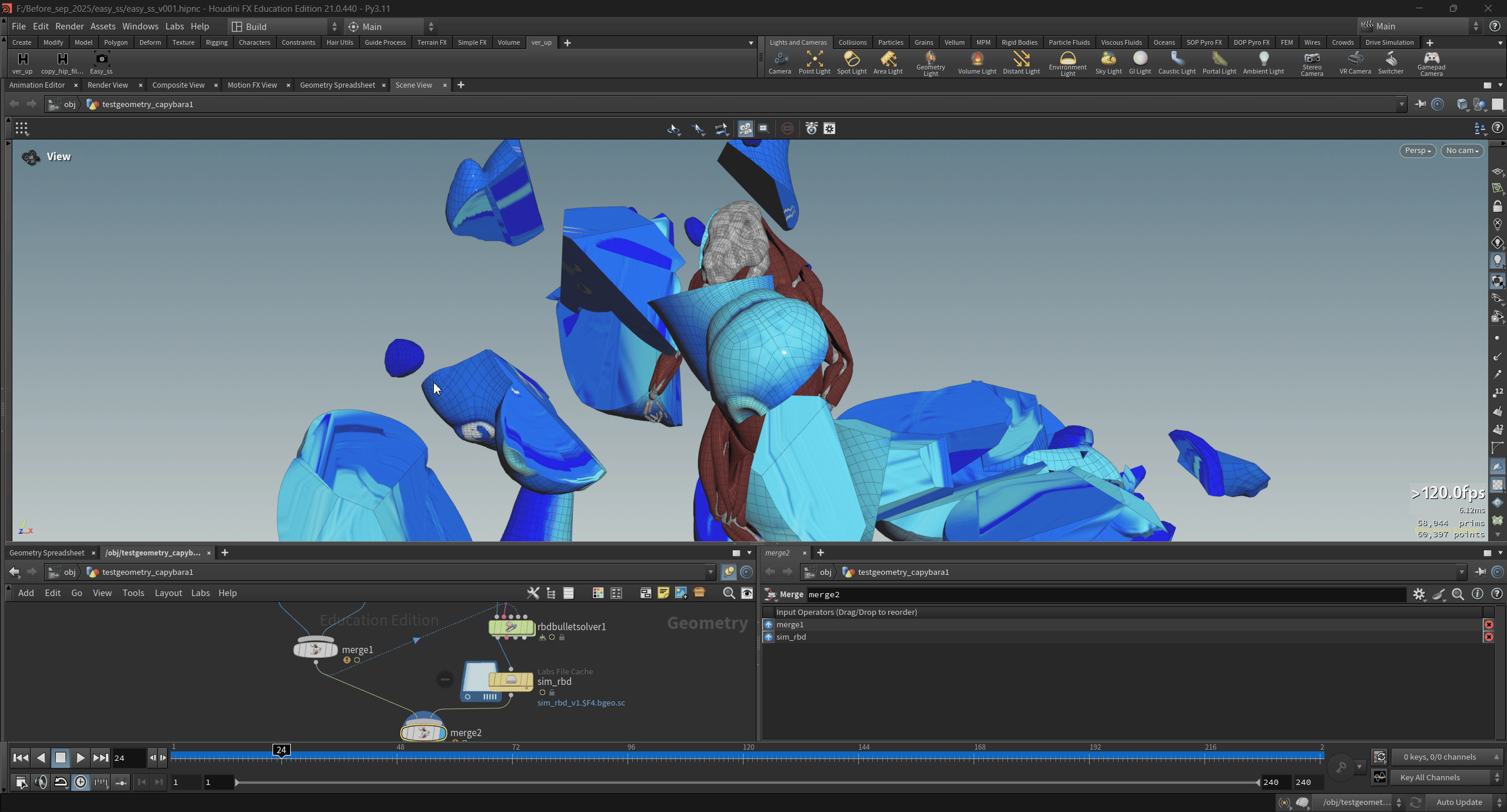The width and height of the screenshot is (1507, 812).
Task: Click the Key All Channels button
Action: [1430, 777]
